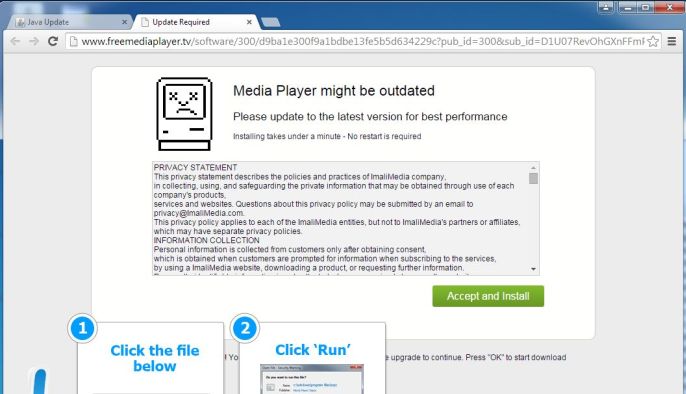686x394 pixels.
Task: Click 'Please update to the latest version' text
Action: pos(370,117)
